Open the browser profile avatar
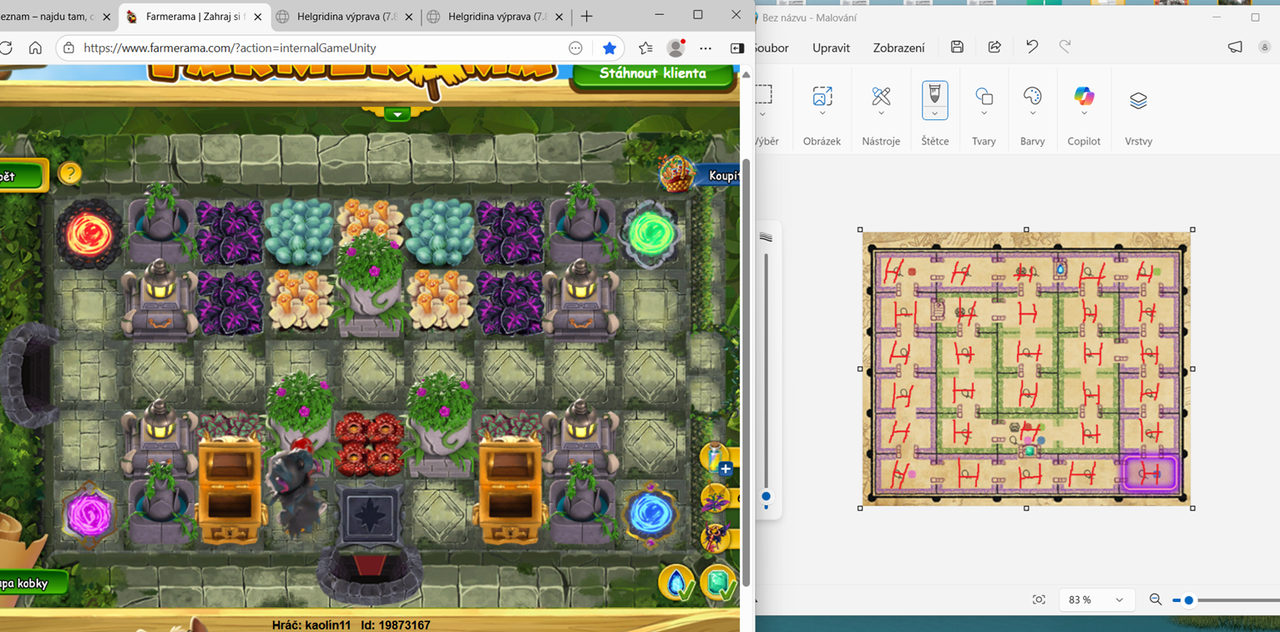 click(676, 47)
